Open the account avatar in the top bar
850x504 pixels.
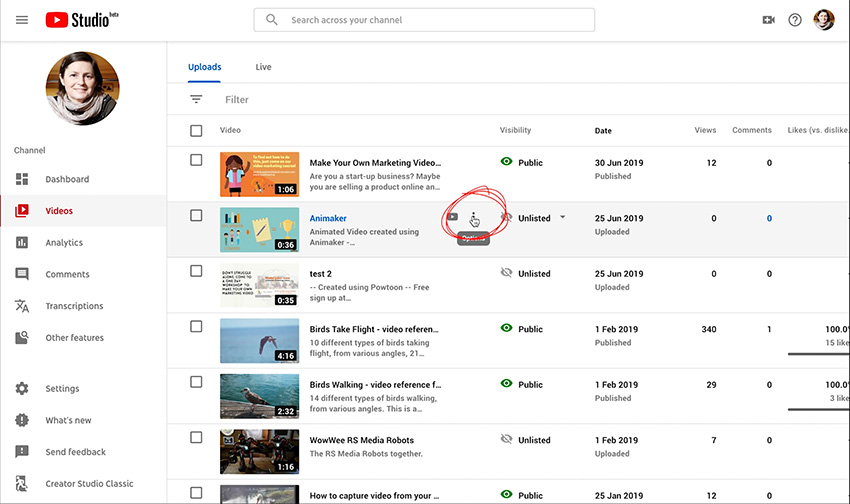(824, 20)
